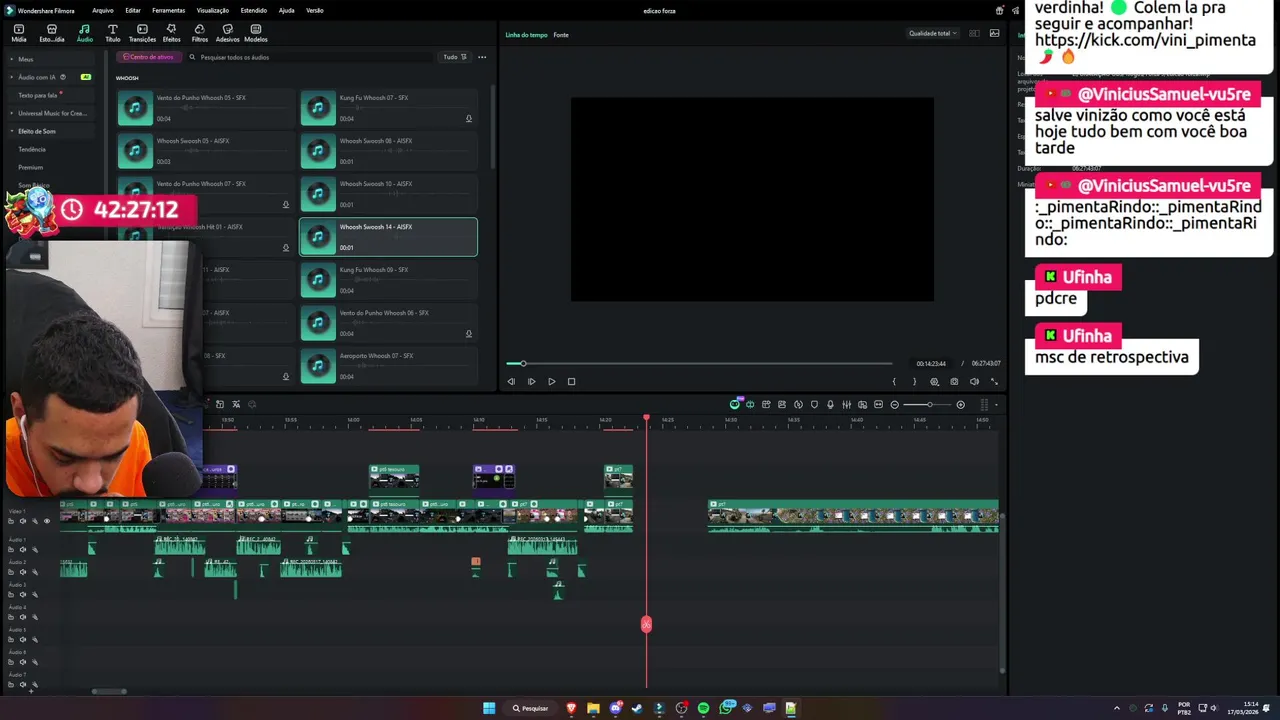Open the Título library
The width and height of the screenshot is (1280, 720).
(x=112, y=33)
